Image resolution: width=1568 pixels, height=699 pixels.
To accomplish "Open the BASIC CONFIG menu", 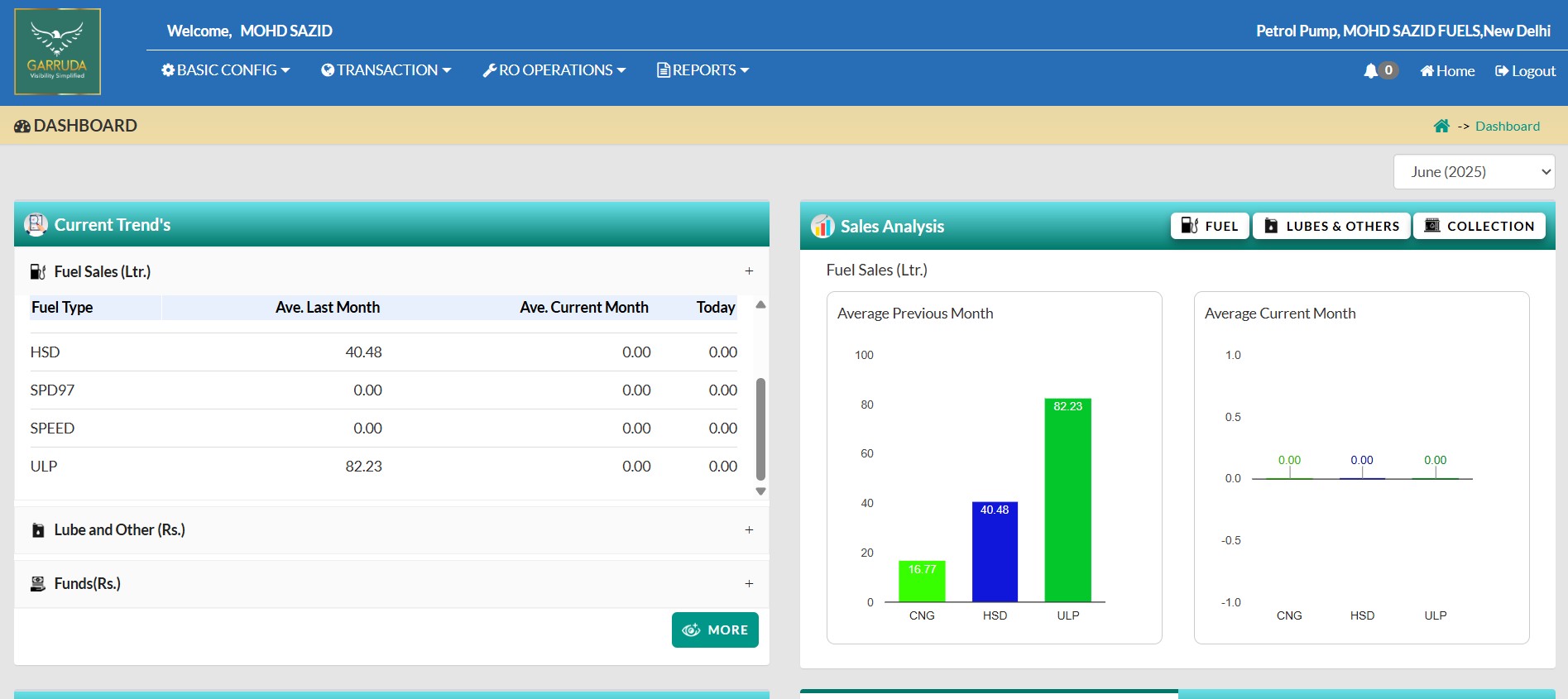I will click(x=225, y=70).
